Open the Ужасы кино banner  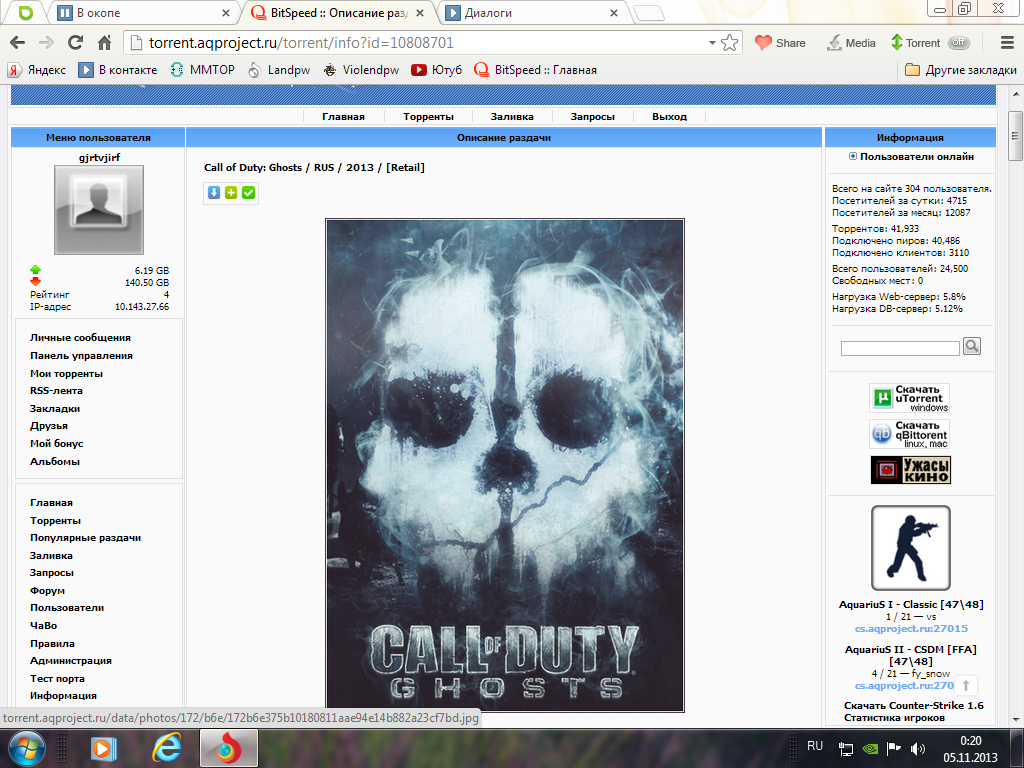[x=910, y=470]
